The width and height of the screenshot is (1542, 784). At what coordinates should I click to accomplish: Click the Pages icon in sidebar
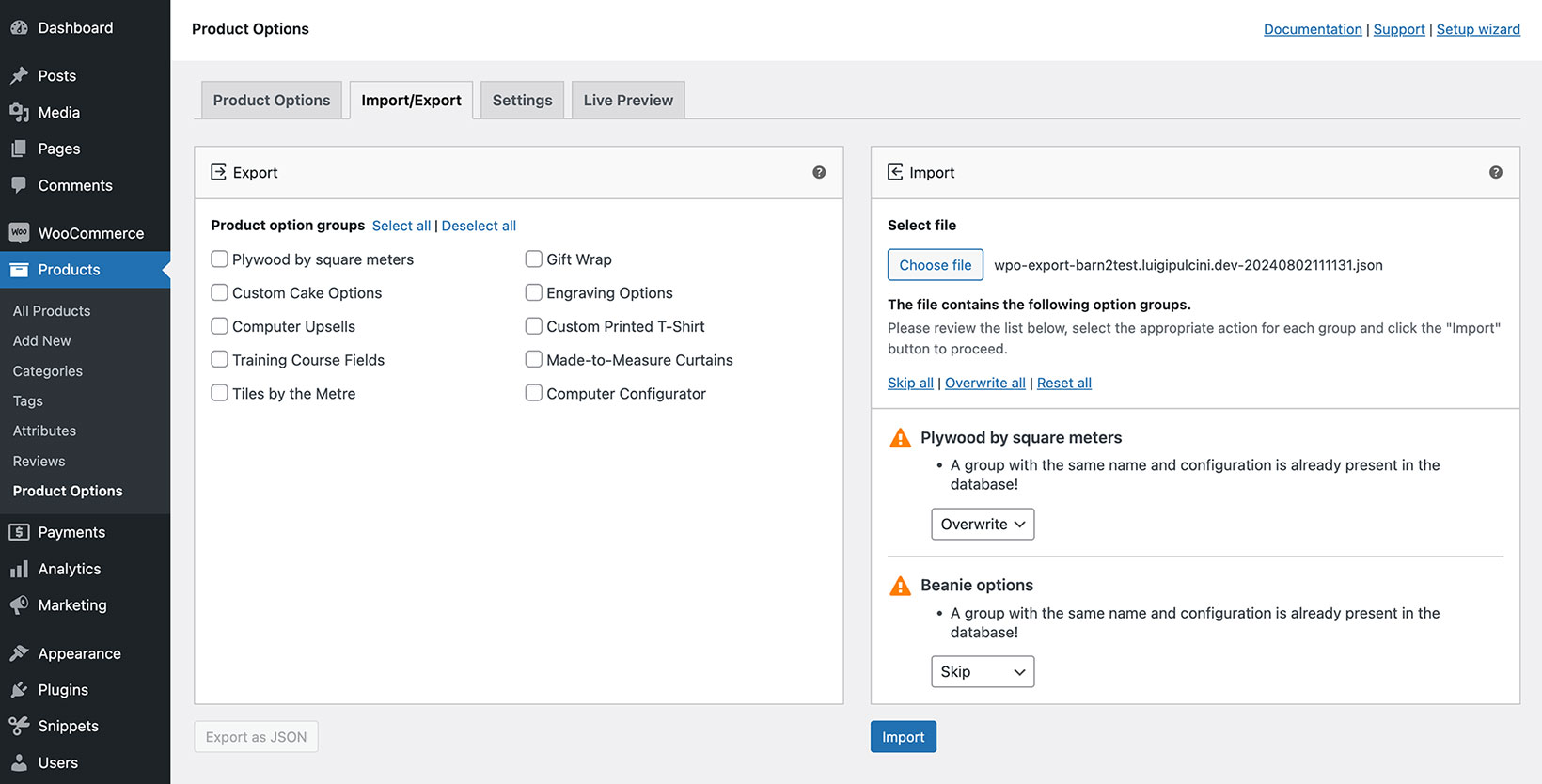[x=19, y=149]
